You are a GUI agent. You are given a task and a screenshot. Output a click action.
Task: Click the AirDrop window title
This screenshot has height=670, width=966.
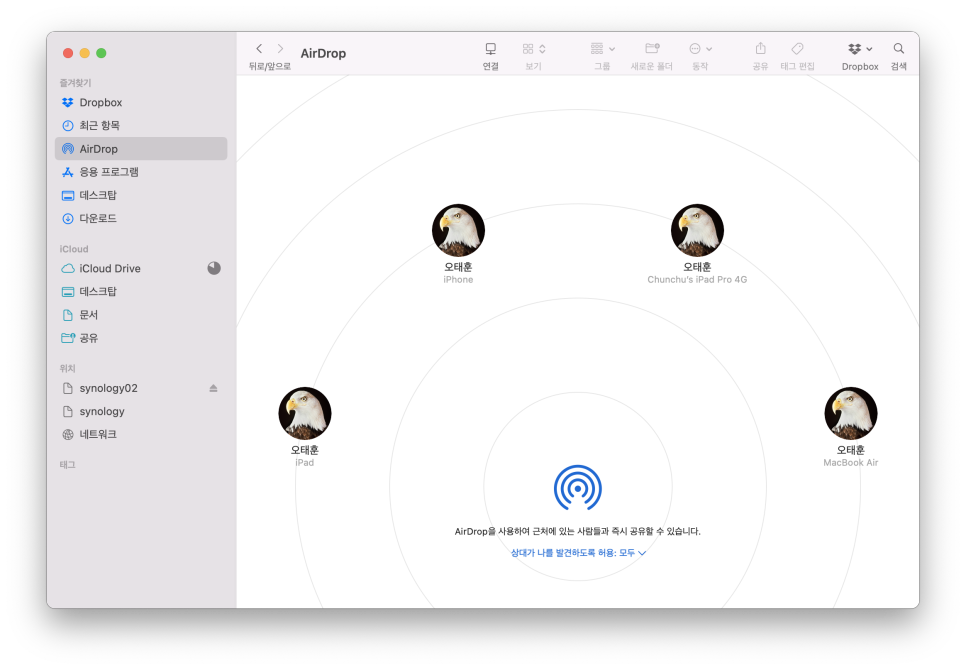[323, 54]
